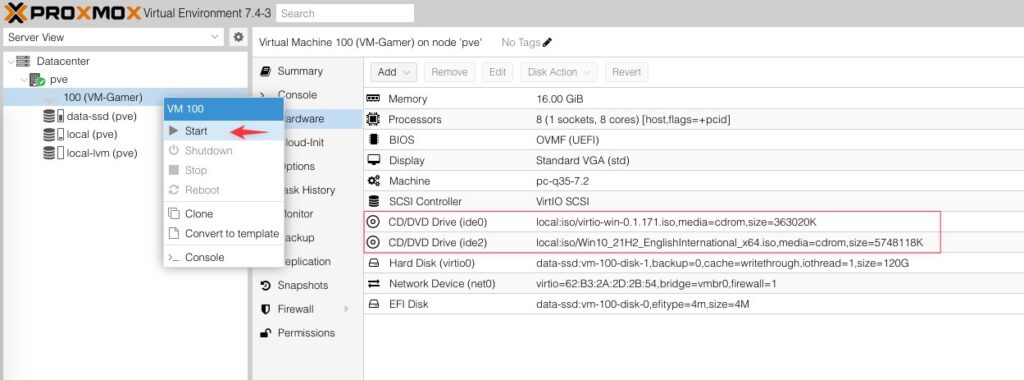Viewport: 1024px width, 380px height.
Task: Edit tags with the pencil icon
Action: click(x=547, y=42)
